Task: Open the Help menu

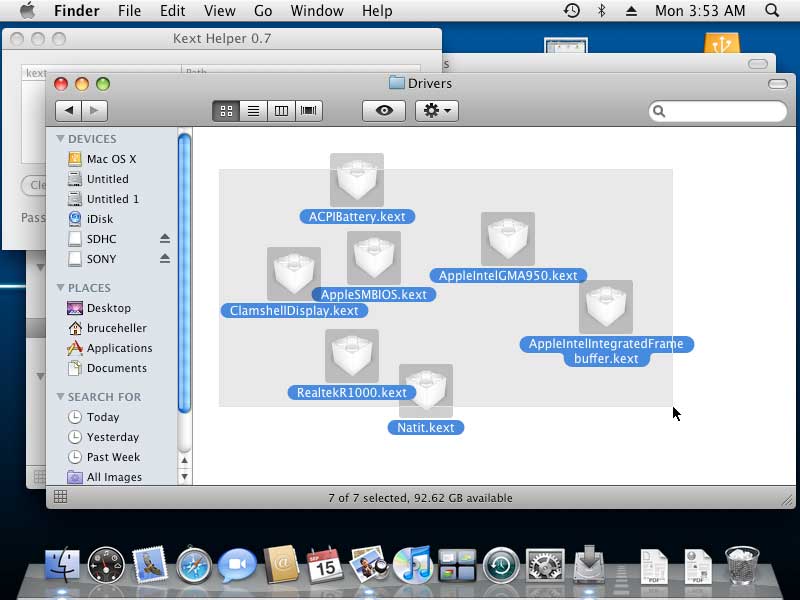Action: click(x=377, y=11)
